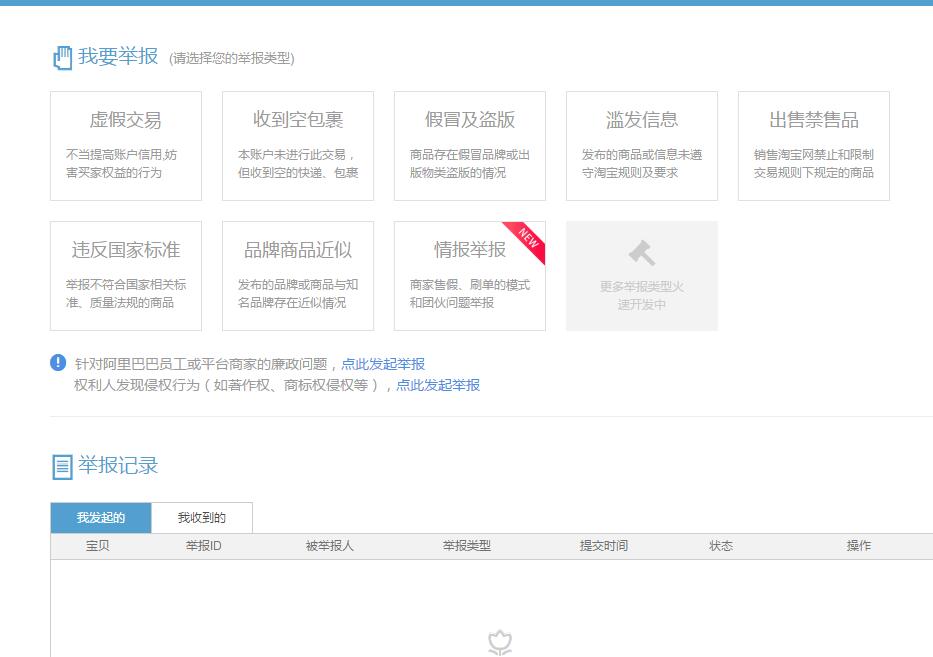Select 违反国家标准 report category
The width and height of the screenshot is (933, 657).
click(126, 275)
